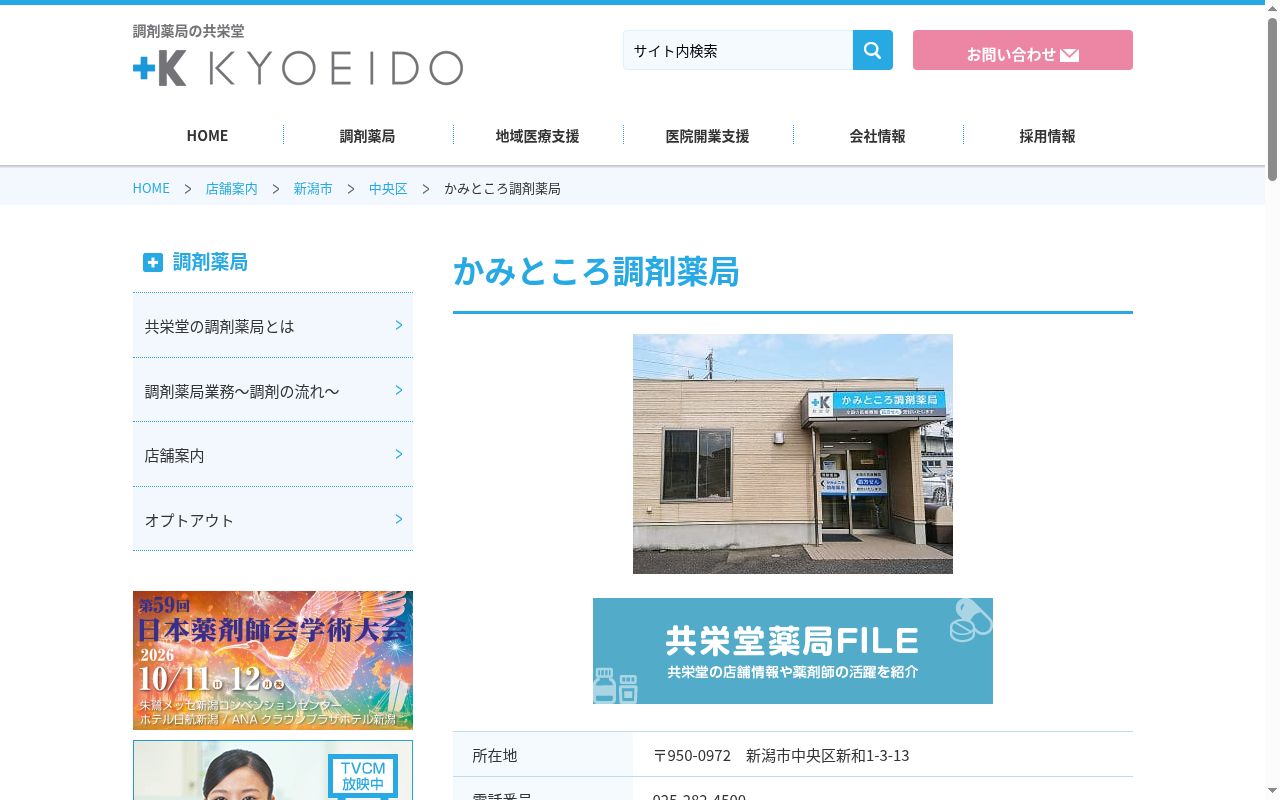Click かみところ調剤薬局 breadcrumb text
The height and width of the screenshot is (800, 1280).
click(x=502, y=188)
